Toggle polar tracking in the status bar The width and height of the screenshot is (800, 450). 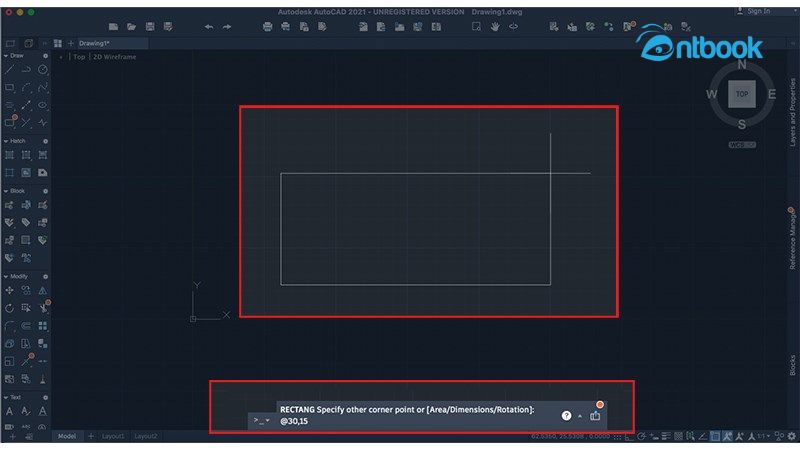click(x=641, y=436)
